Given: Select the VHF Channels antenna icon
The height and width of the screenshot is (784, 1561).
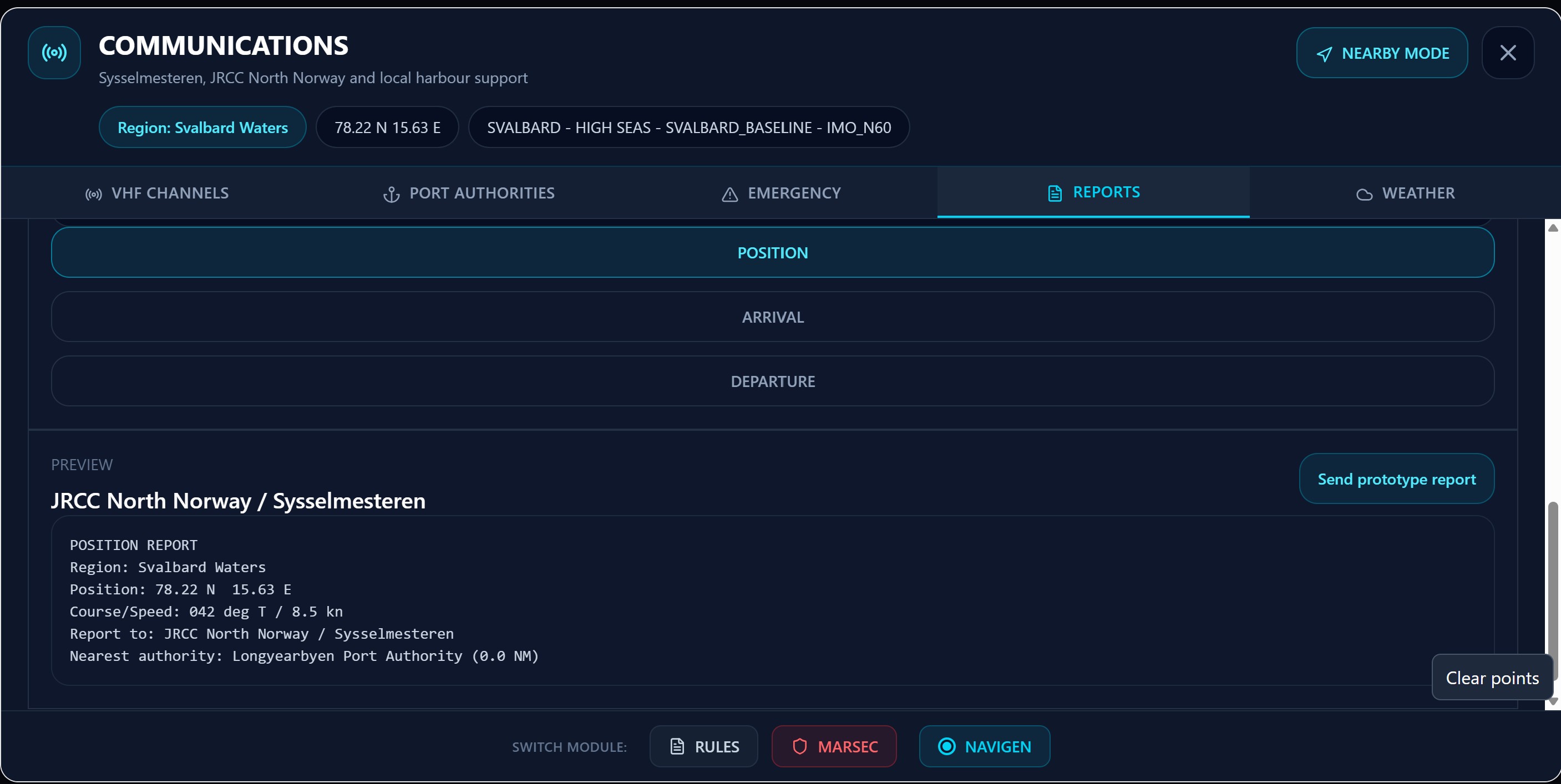Looking at the screenshot, I should pos(94,194).
